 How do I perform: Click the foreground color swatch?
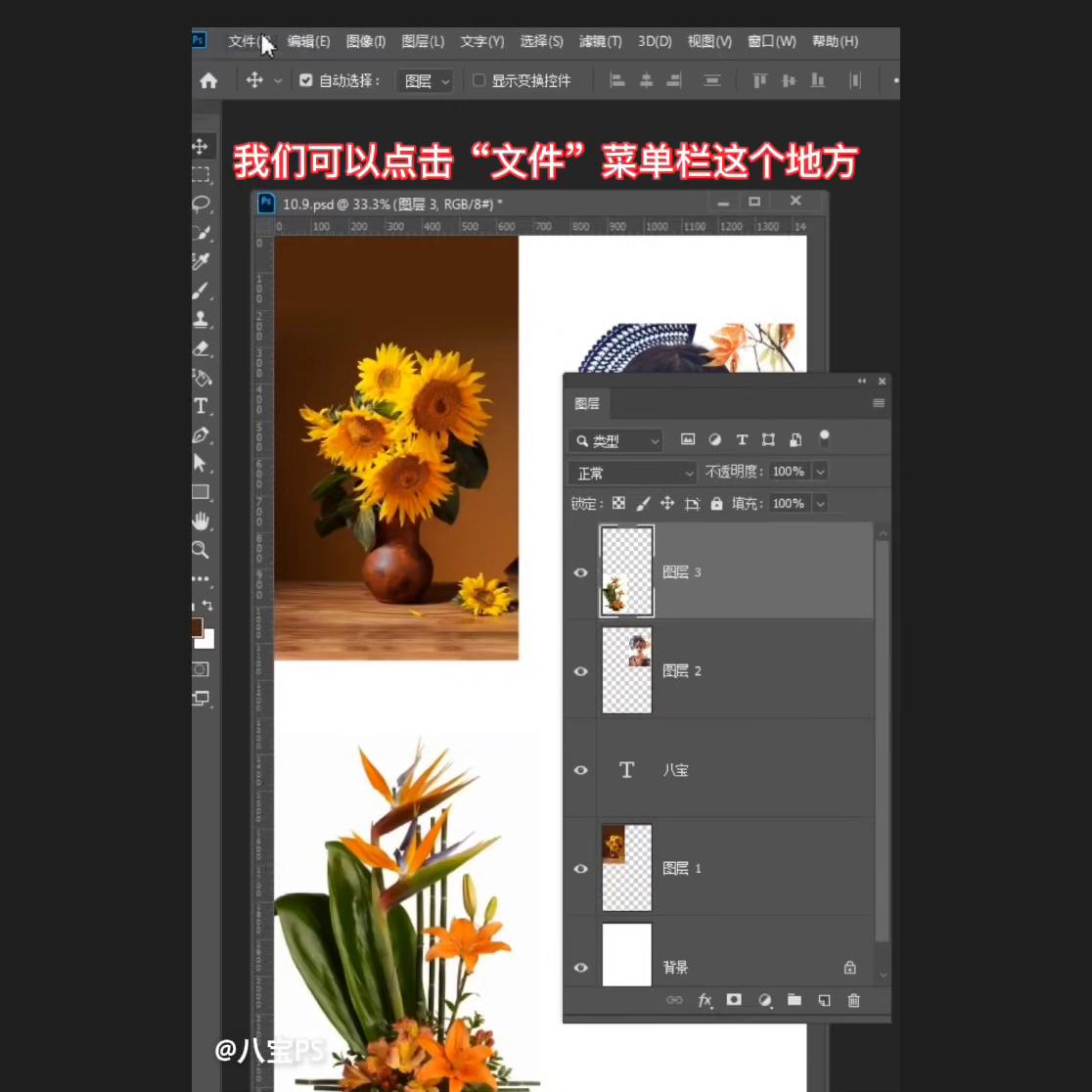[197, 626]
